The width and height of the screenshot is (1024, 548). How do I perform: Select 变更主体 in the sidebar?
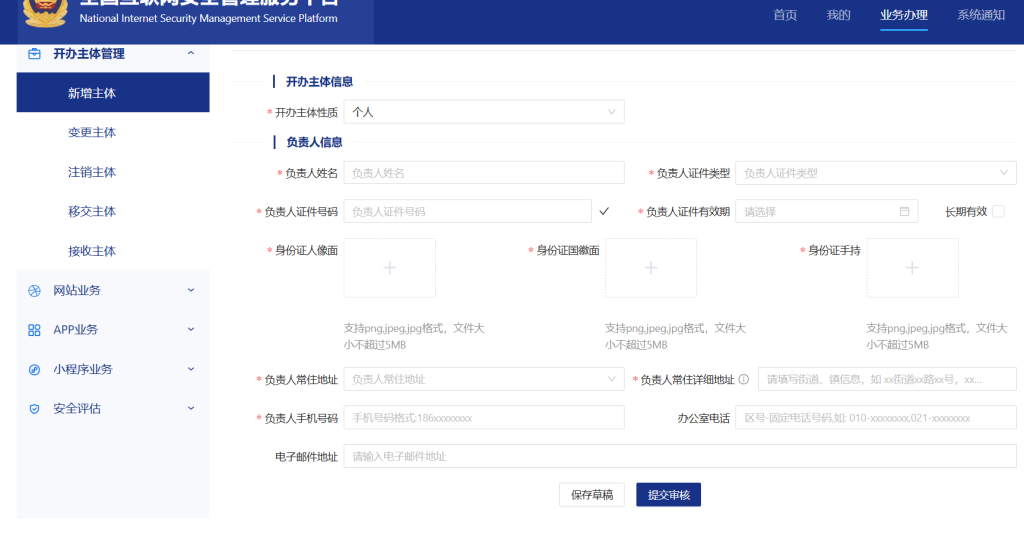(x=92, y=133)
